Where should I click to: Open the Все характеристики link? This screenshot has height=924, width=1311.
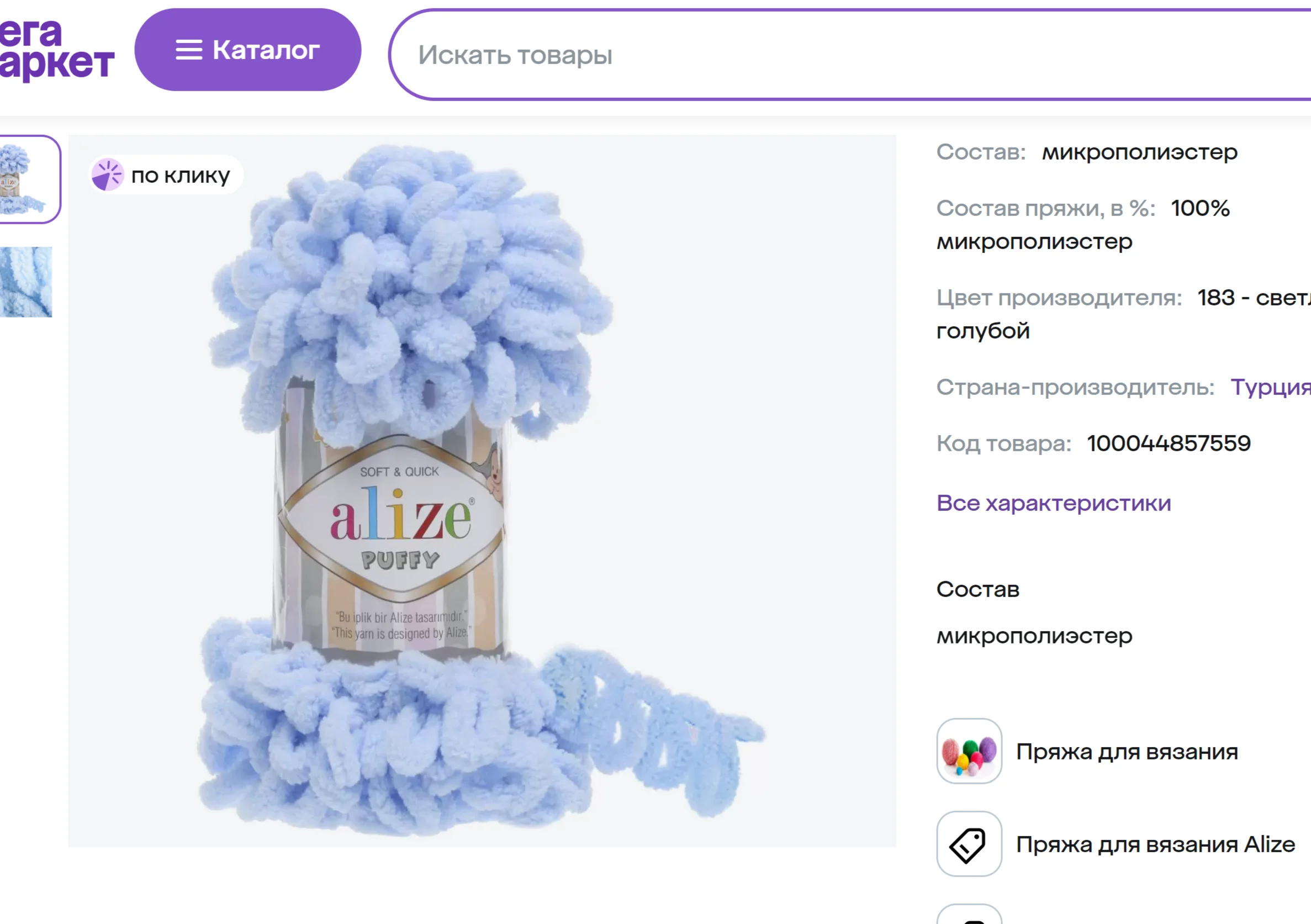(x=1054, y=503)
